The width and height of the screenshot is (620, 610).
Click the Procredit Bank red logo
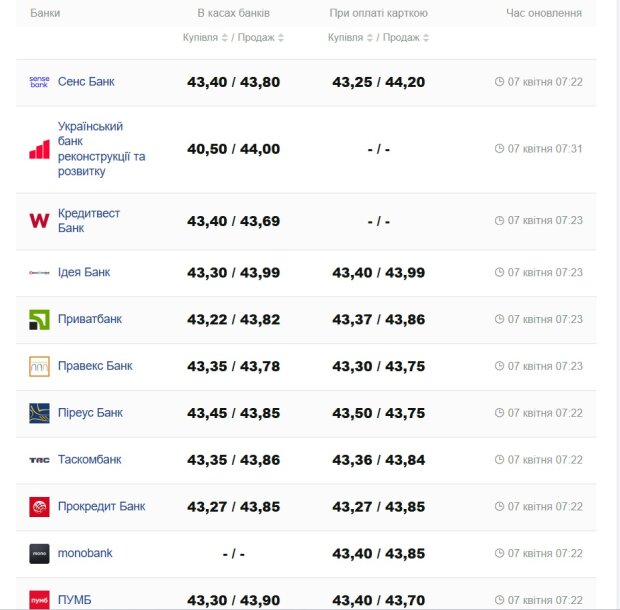click(x=39, y=507)
